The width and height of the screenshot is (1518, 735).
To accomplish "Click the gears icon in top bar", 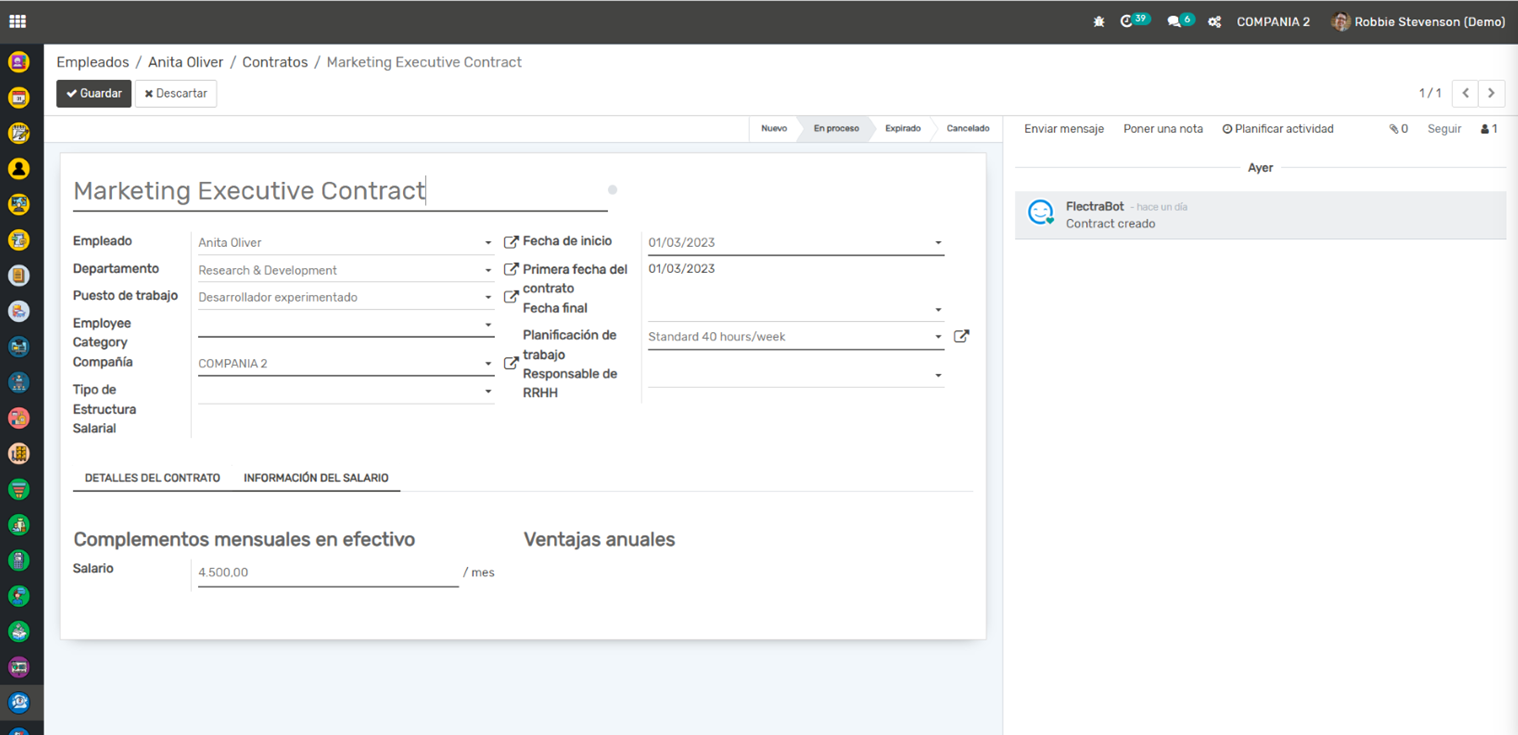I will click(1214, 22).
